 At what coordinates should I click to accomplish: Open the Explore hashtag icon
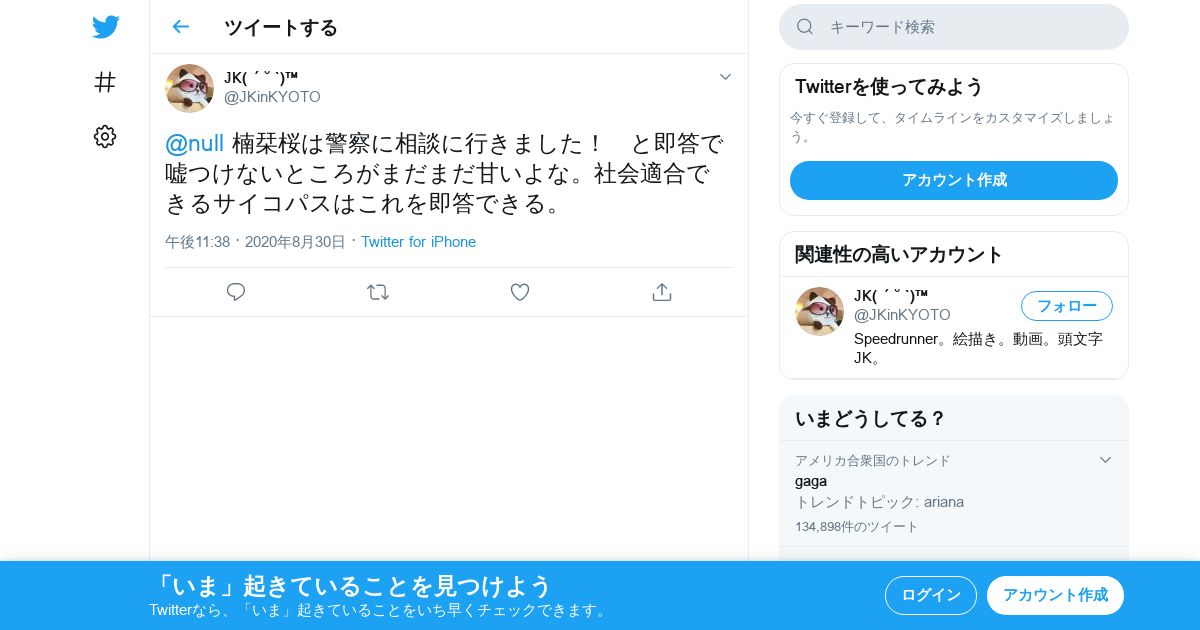pos(105,82)
